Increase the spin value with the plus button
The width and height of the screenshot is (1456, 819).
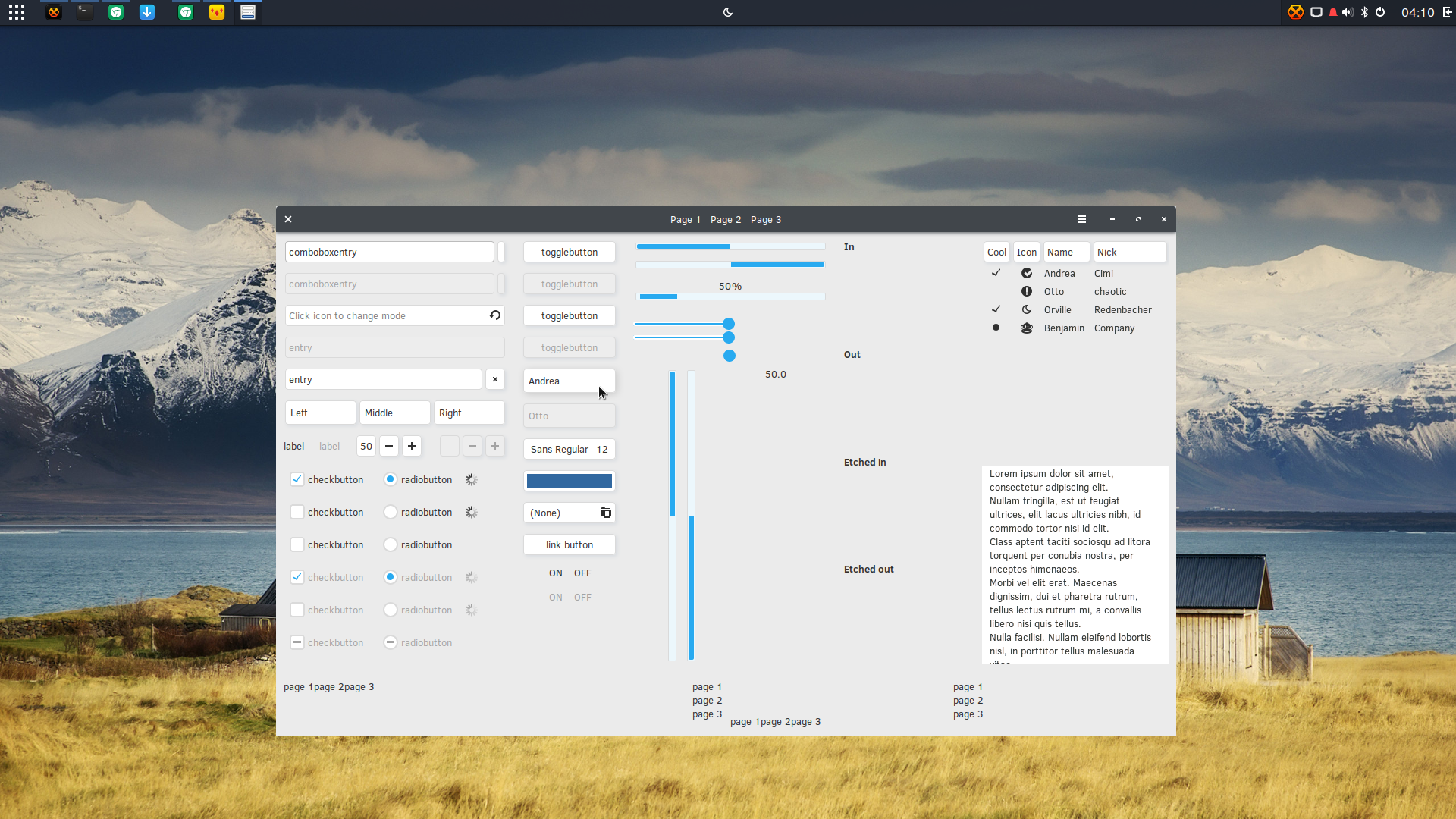412,446
